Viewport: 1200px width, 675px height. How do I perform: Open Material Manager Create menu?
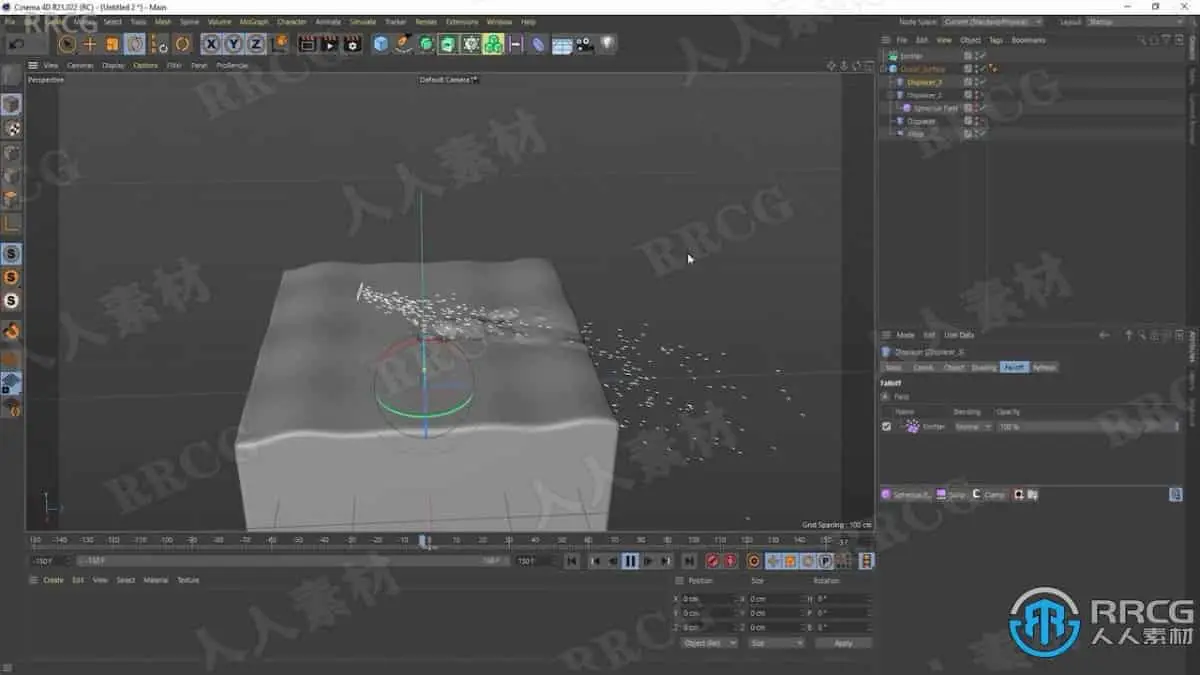[53, 580]
